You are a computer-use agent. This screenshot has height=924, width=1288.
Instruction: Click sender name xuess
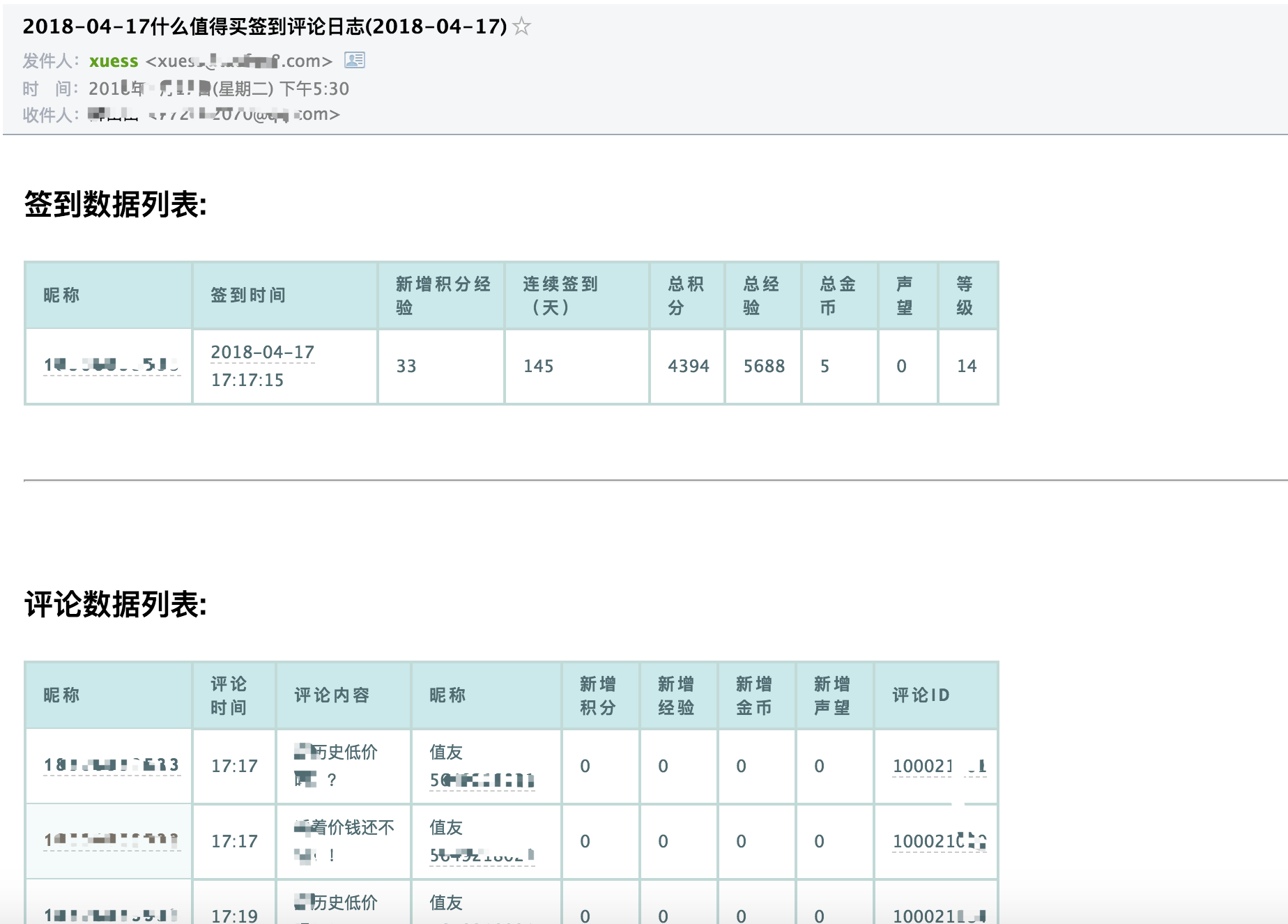point(114,61)
